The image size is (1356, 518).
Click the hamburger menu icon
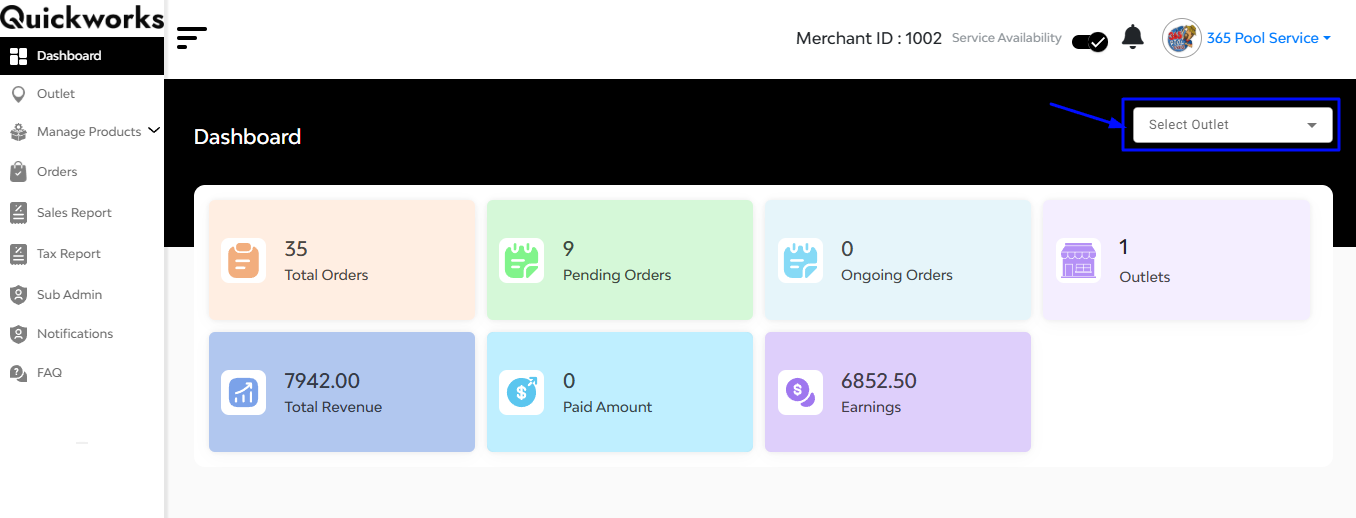pyautogui.click(x=191, y=38)
